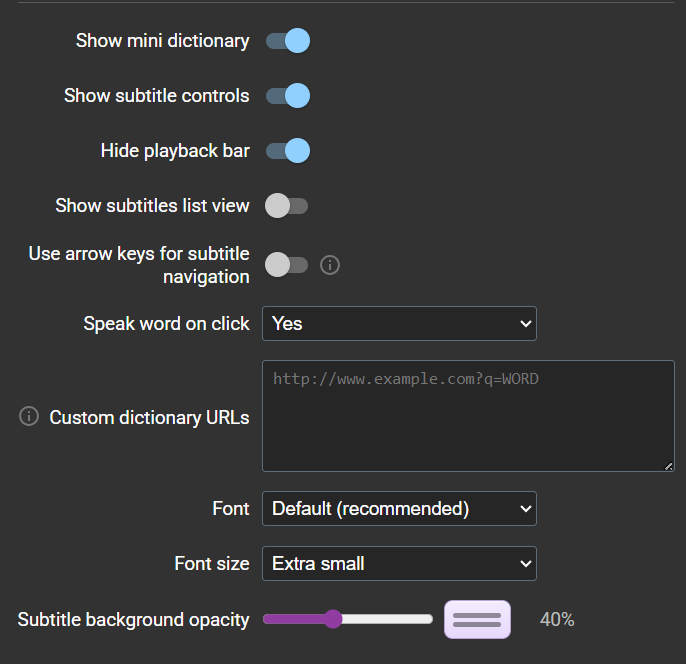Click the Subtitle background opacity slider handle
Image resolution: width=686 pixels, height=664 pixels.
click(x=333, y=619)
